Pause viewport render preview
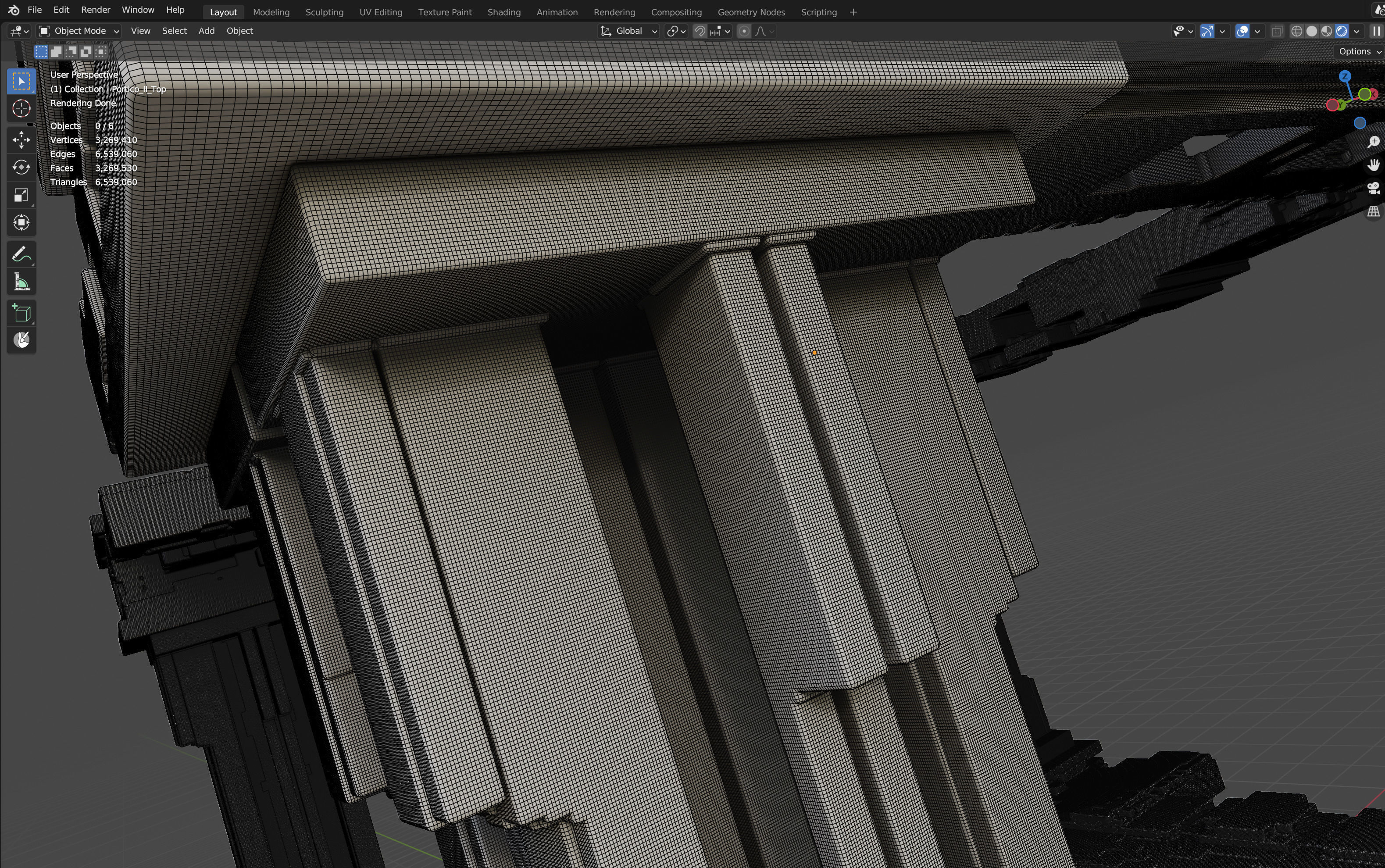The height and width of the screenshot is (868, 1385). point(1376,31)
